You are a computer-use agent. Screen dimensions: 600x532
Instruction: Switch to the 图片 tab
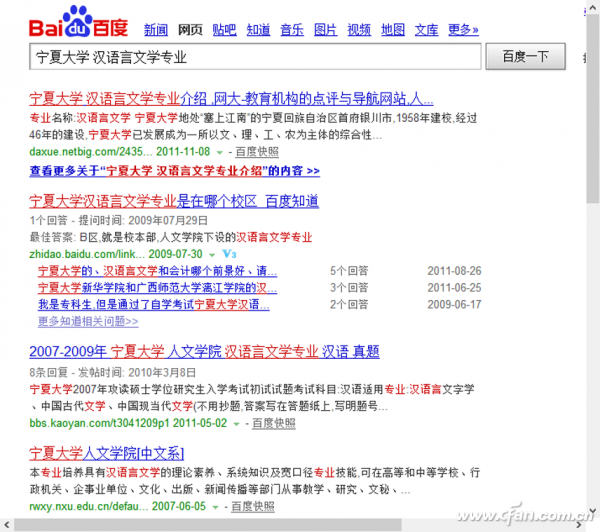(326, 29)
